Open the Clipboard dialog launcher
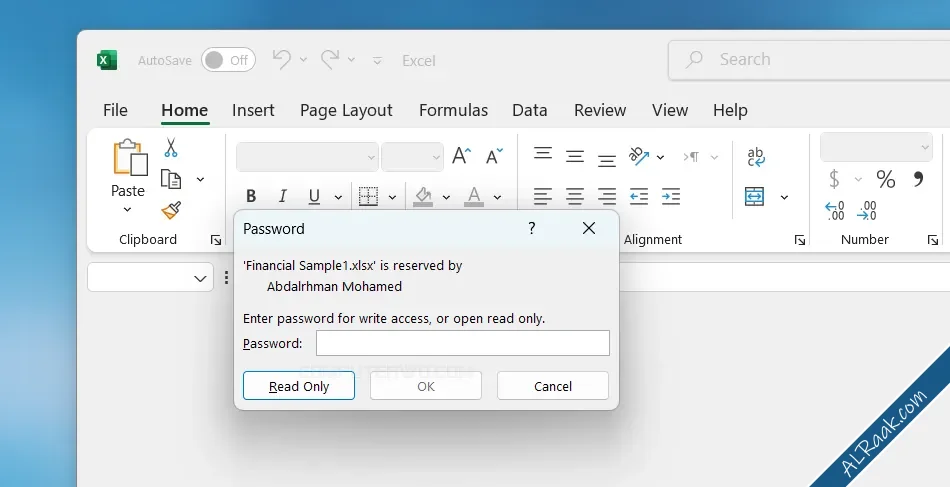Viewport: 950px width, 487px height. 216,240
